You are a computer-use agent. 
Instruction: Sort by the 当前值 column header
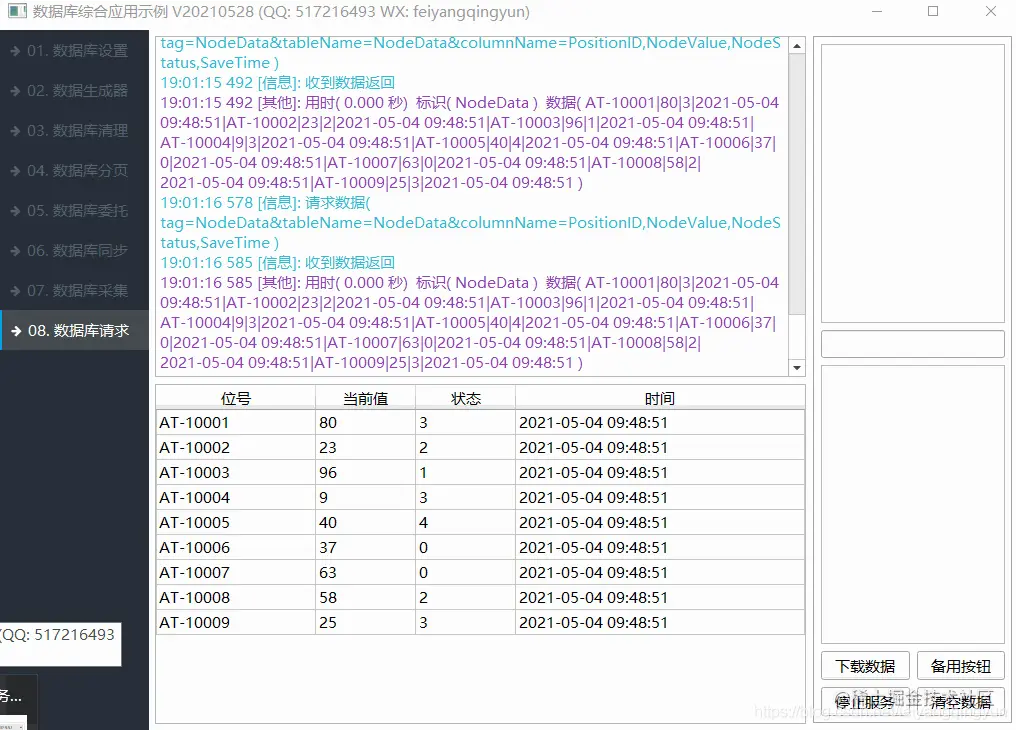[x=365, y=398]
